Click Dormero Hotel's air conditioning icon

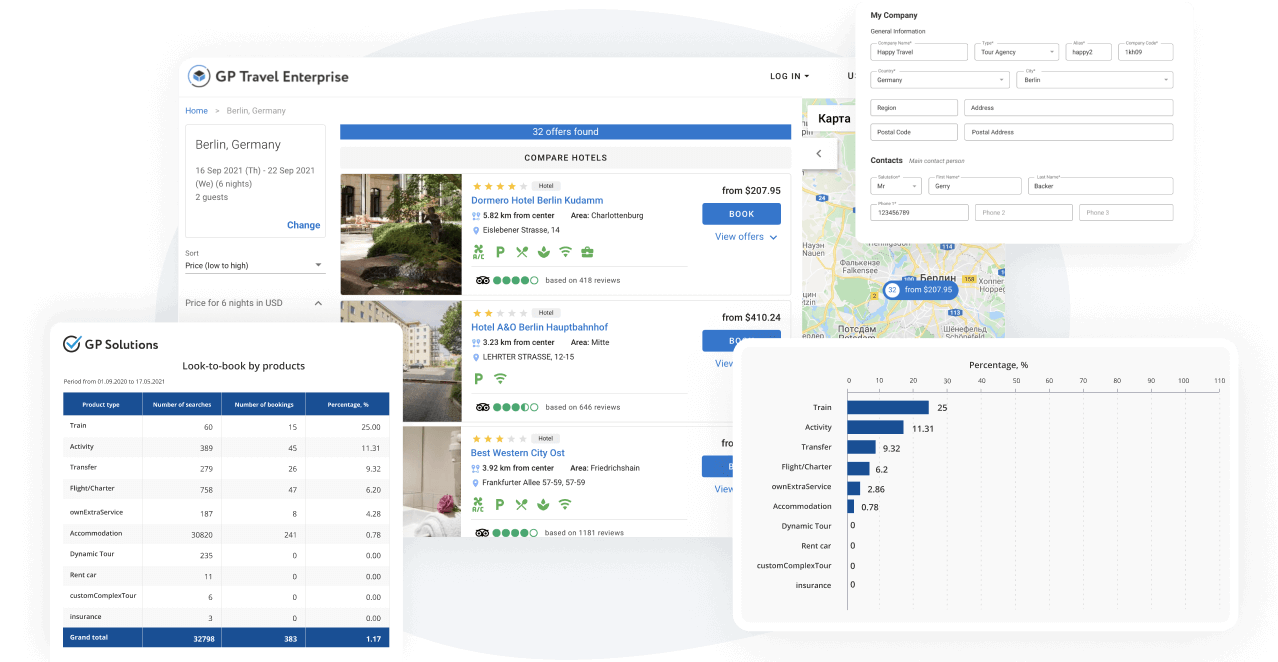pyautogui.click(x=479, y=252)
